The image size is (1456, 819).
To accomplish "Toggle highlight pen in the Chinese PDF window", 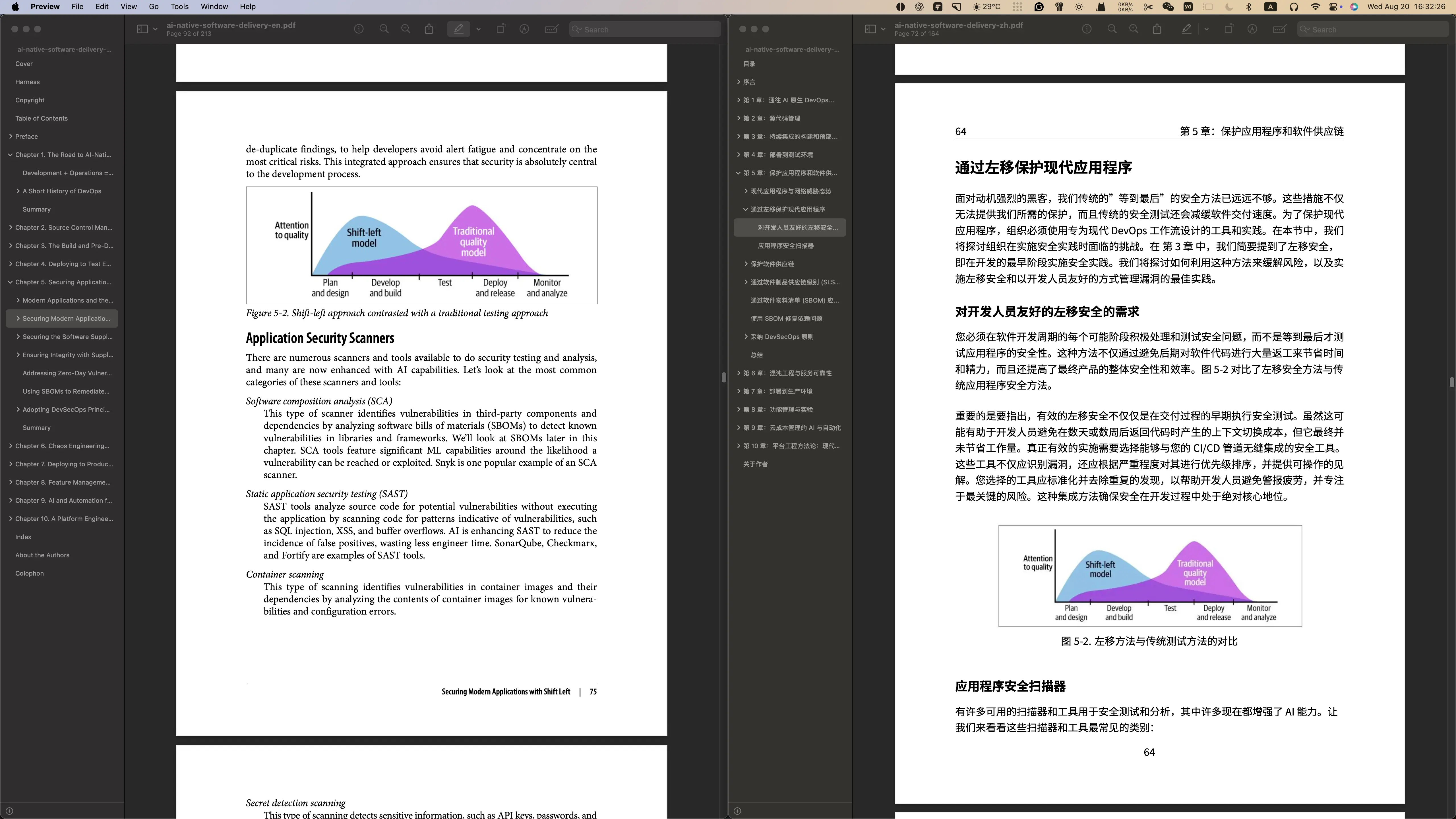I will [x=1186, y=29].
